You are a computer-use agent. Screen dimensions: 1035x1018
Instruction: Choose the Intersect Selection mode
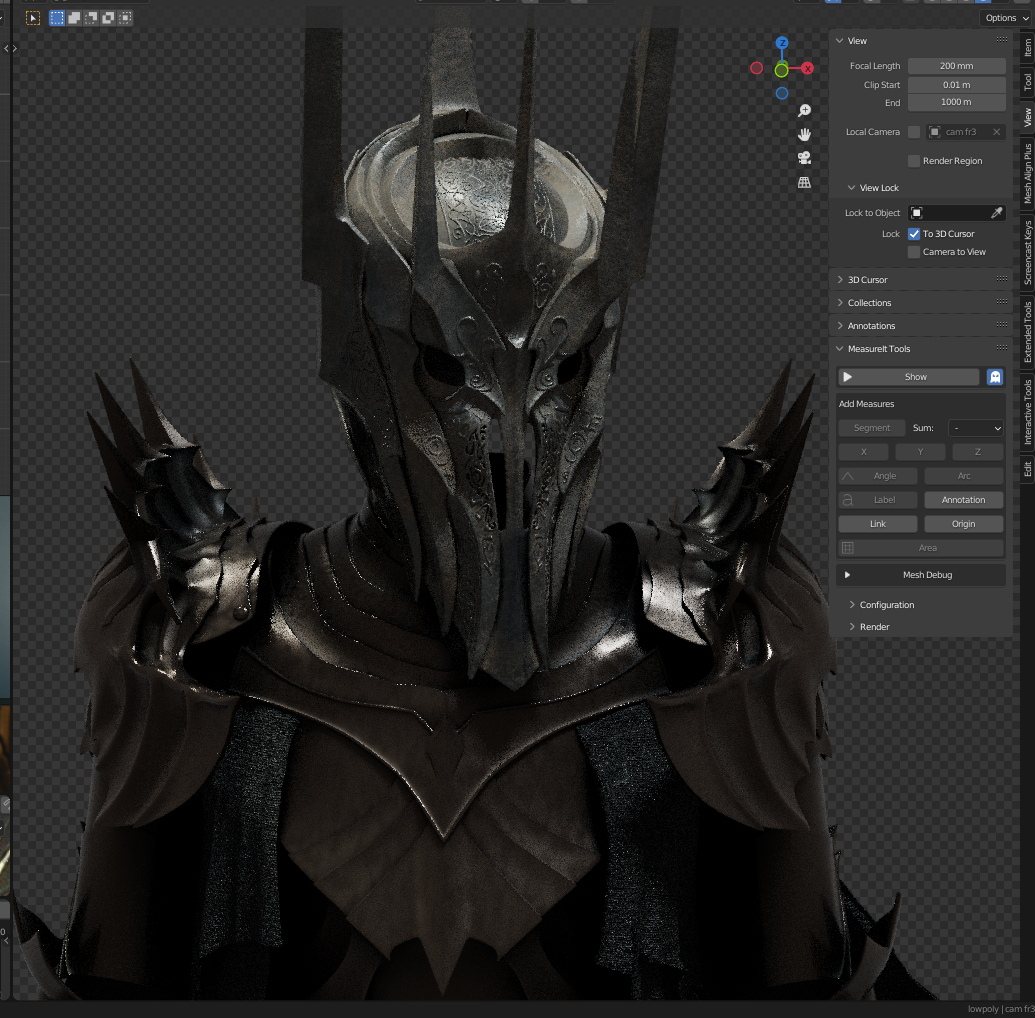pyautogui.click(x=125, y=18)
